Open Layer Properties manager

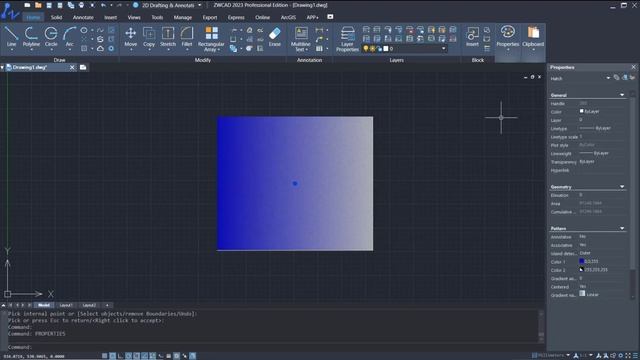[x=347, y=39]
